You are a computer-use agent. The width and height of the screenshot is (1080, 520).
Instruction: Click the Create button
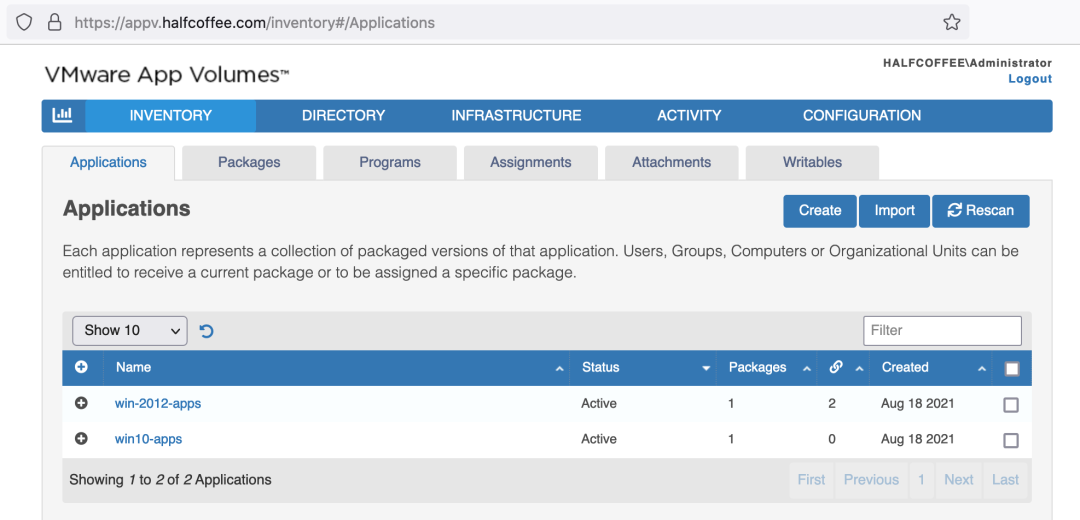(x=819, y=211)
